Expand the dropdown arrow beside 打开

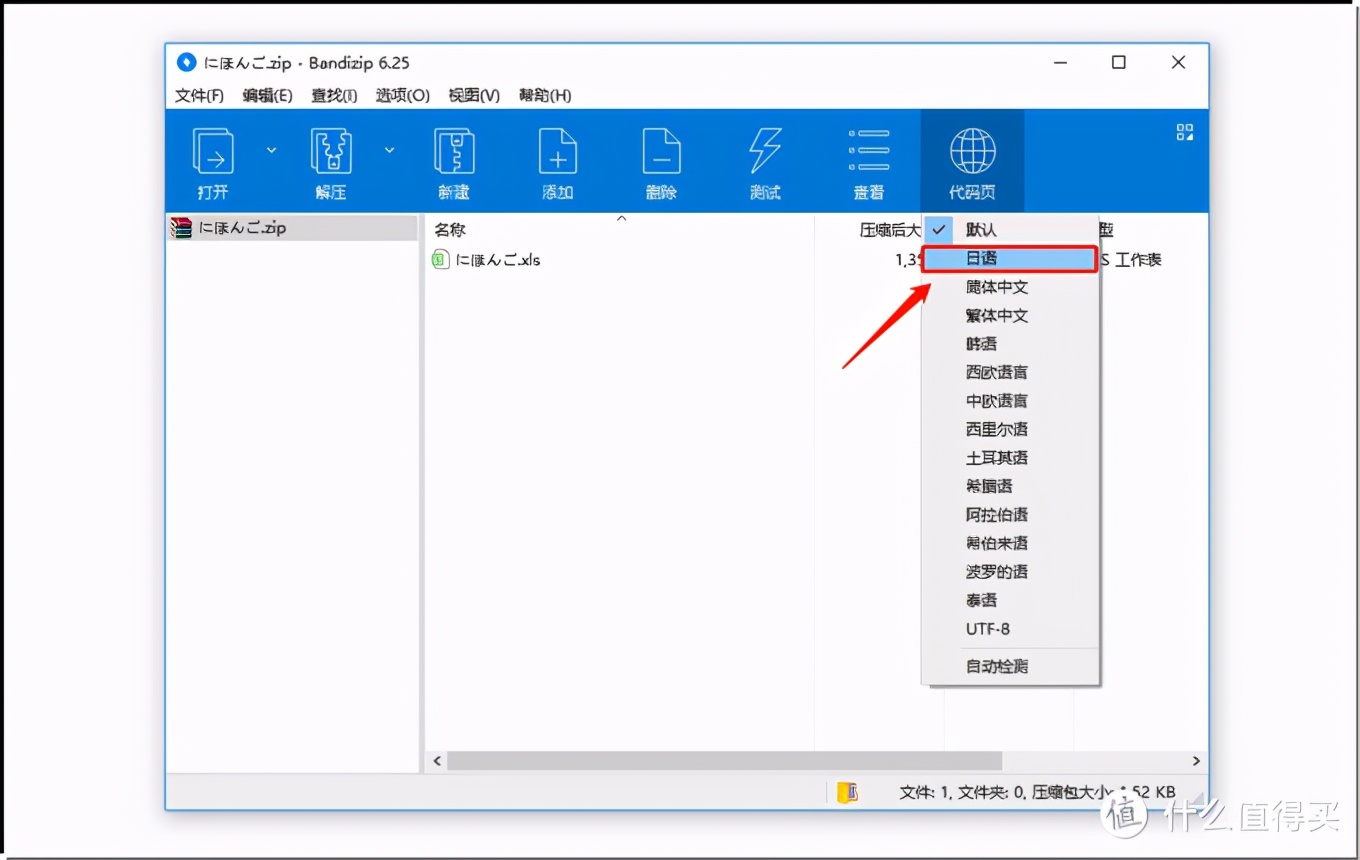tap(270, 150)
